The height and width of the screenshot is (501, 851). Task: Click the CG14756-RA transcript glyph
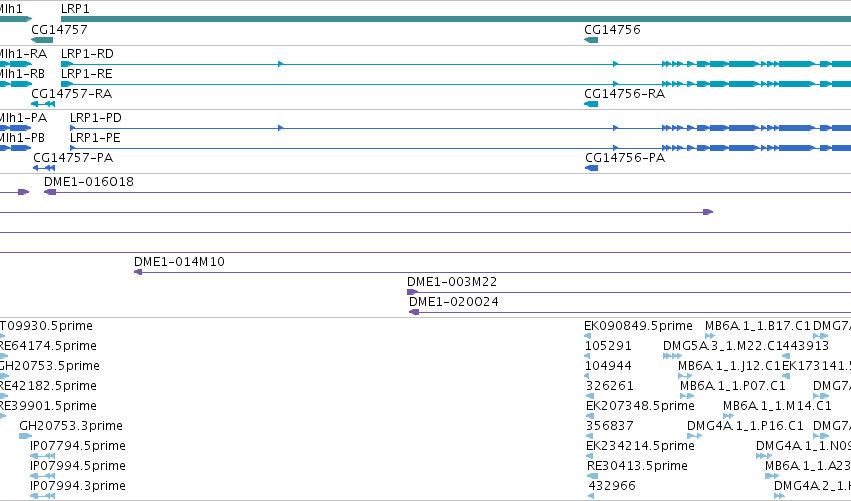coord(591,104)
